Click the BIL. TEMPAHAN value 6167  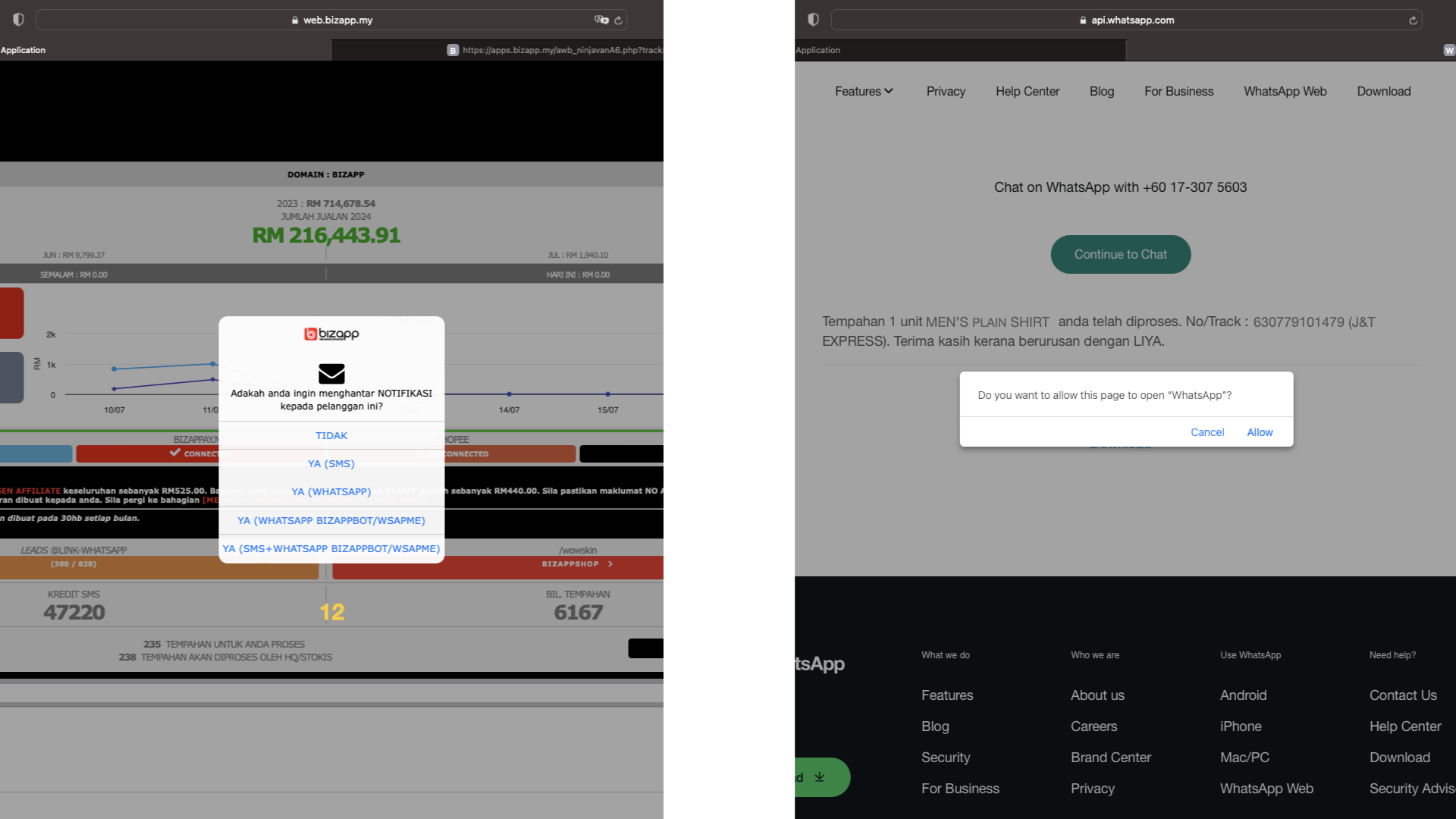(x=578, y=613)
